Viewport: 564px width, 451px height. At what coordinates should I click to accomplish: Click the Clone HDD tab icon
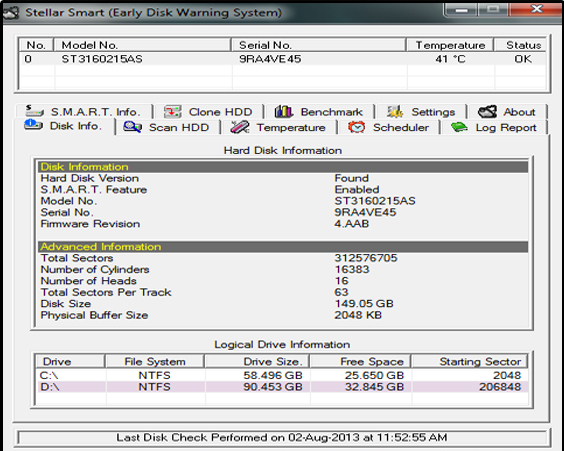click(x=173, y=112)
